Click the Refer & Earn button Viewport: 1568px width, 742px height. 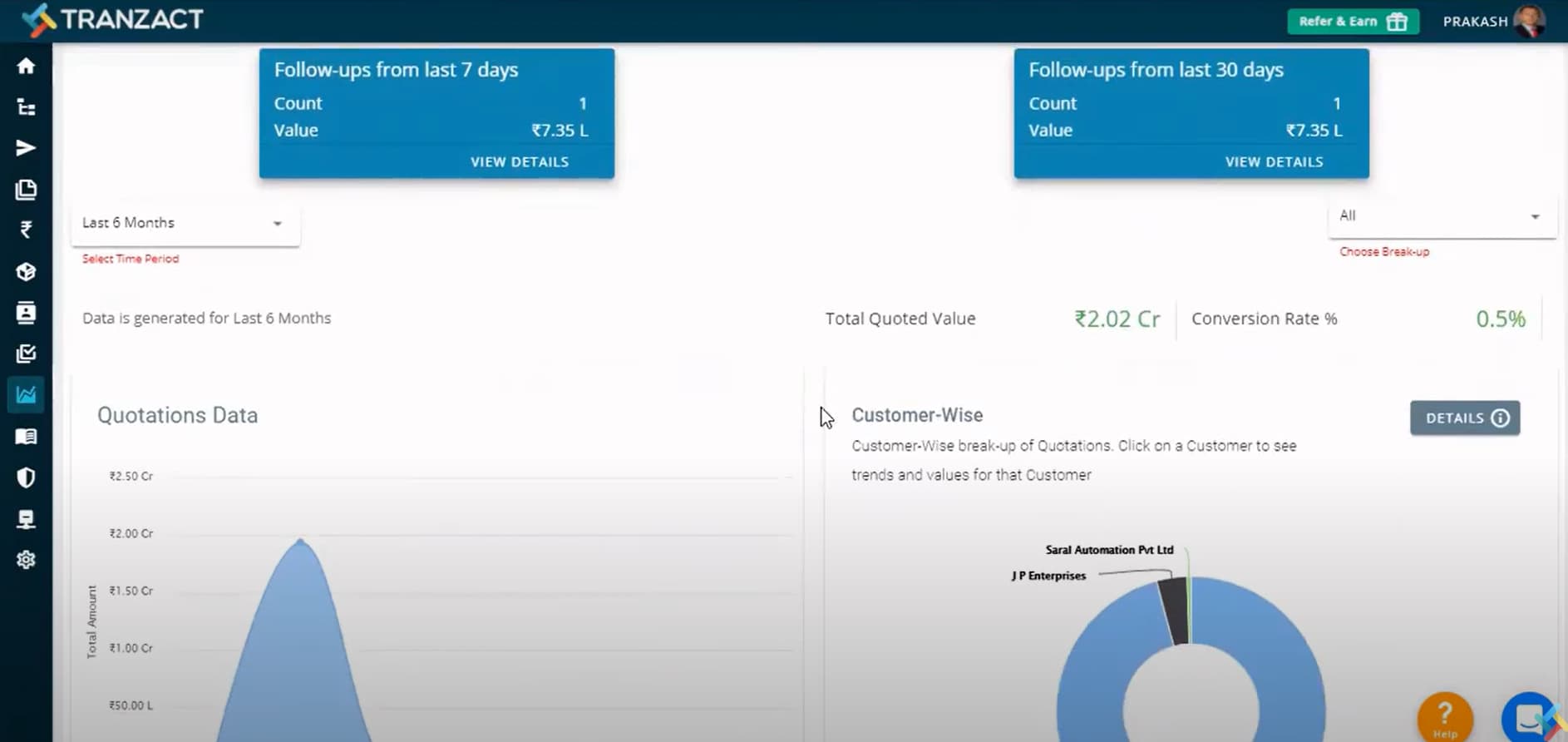(1353, 22)
